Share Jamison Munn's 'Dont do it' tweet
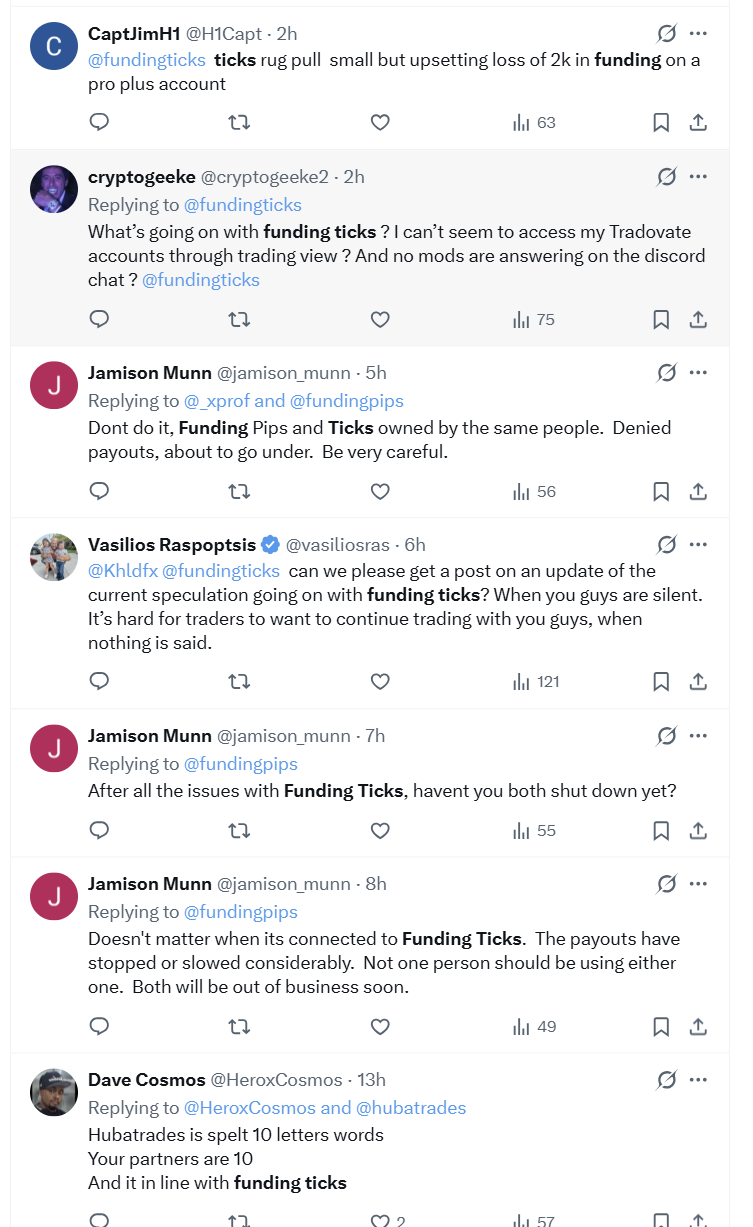This screenshot has width=753, height=1227. coord(699,491)
